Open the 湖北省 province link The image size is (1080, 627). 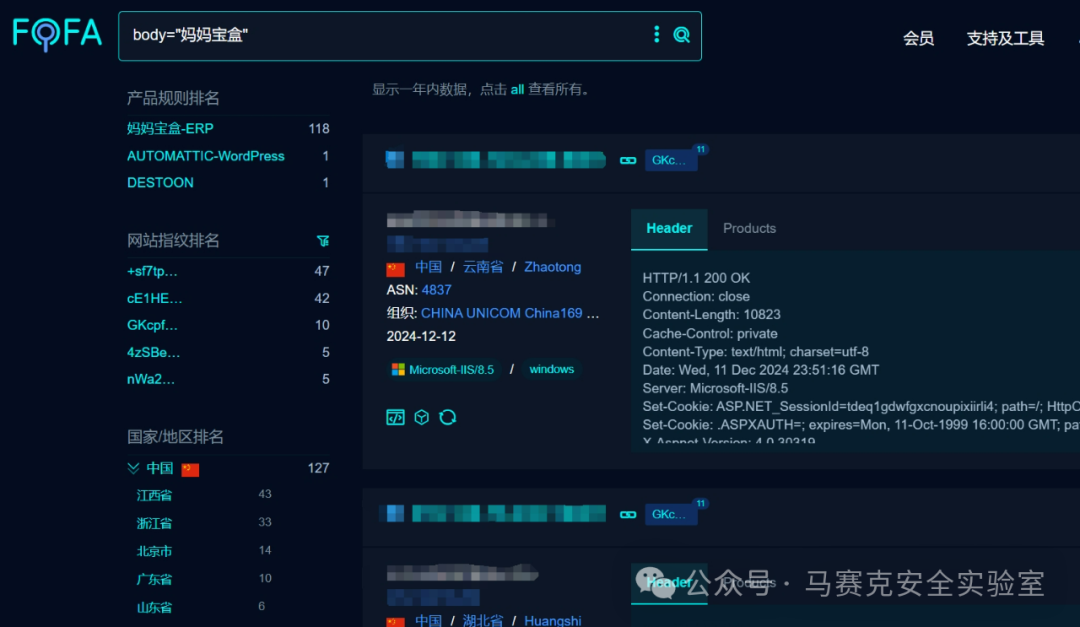point(483,620)
